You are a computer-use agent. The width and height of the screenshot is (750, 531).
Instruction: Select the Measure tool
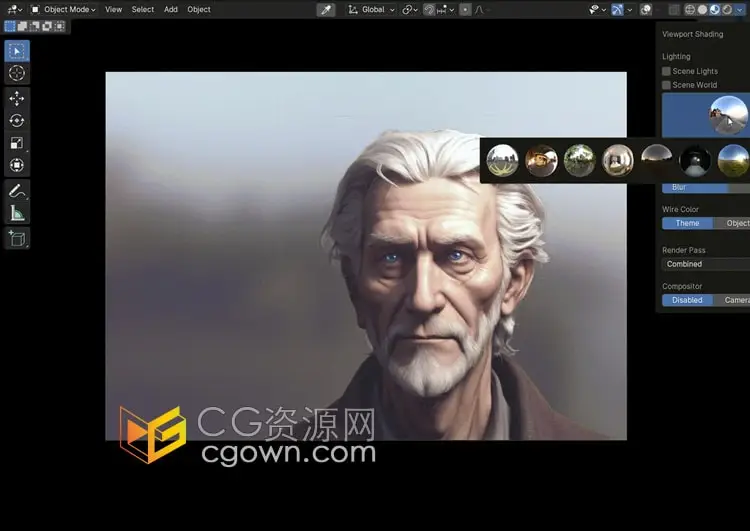point(17,213)
